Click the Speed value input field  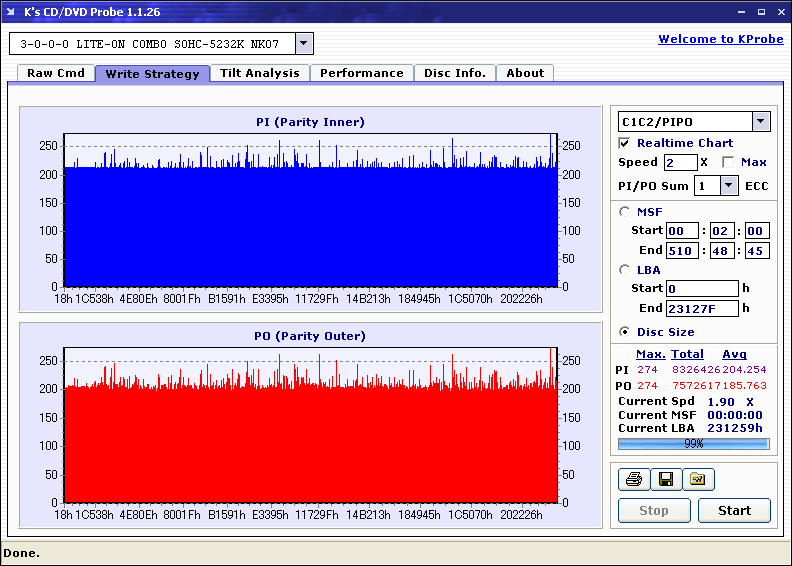(x=680, y=162)
